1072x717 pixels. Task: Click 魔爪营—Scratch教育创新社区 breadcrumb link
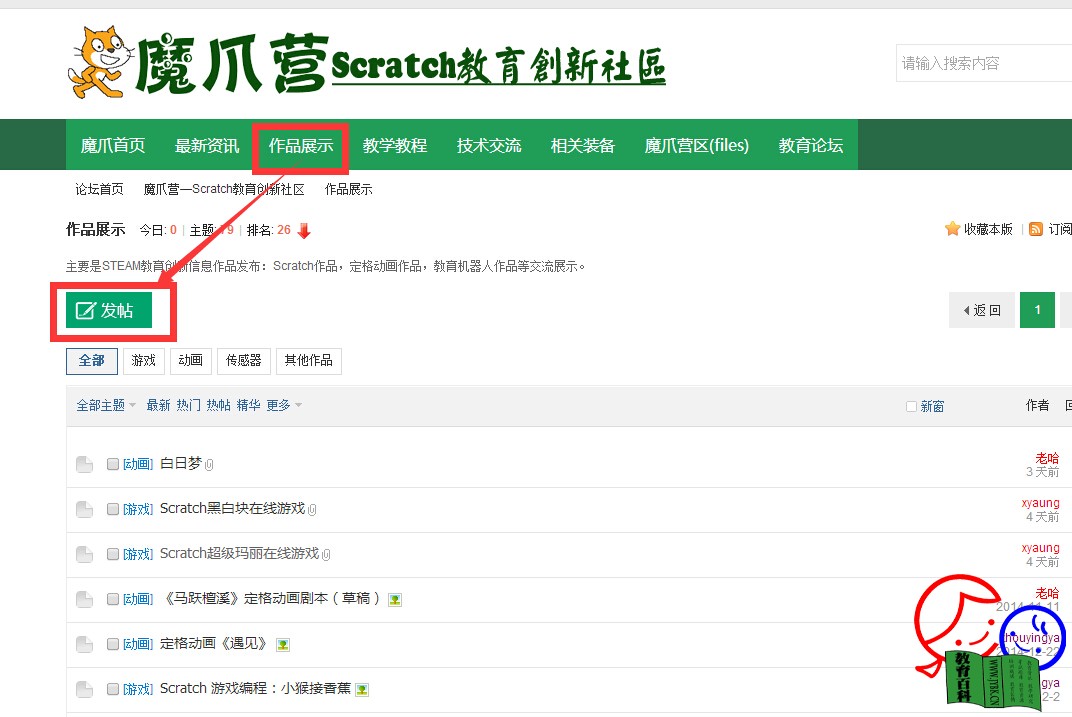click(x=224, y=189)
